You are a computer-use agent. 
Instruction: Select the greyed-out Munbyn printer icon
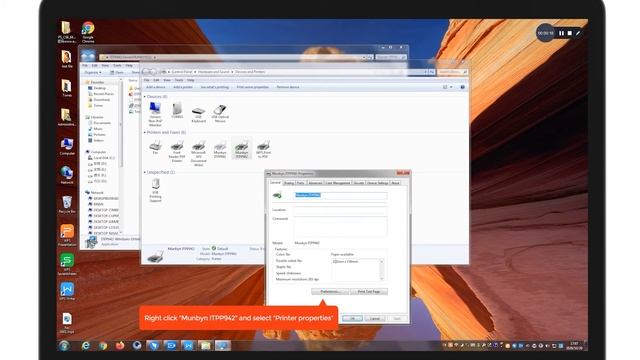(x=220, y=149)
